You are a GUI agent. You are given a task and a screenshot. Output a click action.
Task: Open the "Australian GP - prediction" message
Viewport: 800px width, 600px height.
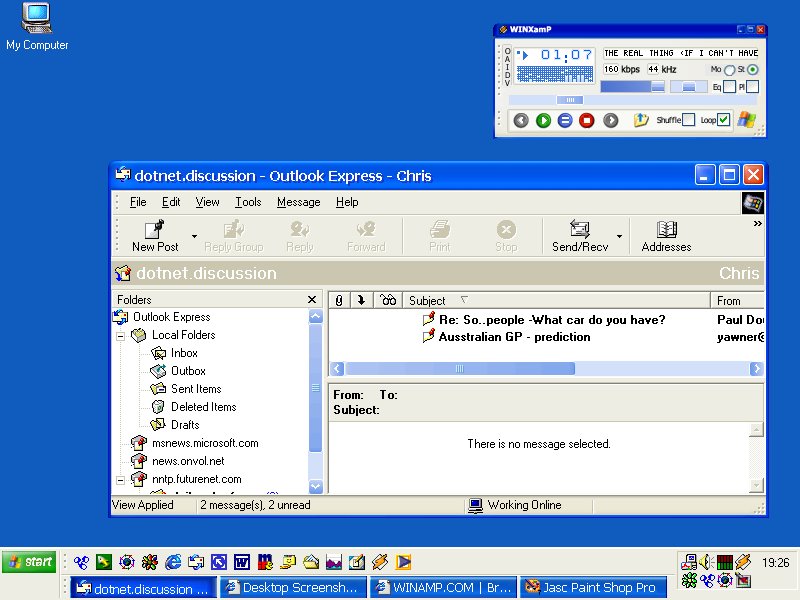pyautogui.click(x=514, y=337)
